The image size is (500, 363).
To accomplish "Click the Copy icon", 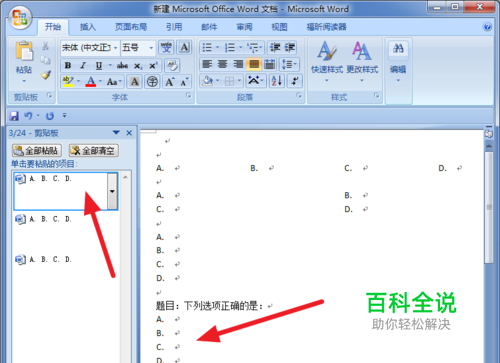I will (x=46, y=60).
